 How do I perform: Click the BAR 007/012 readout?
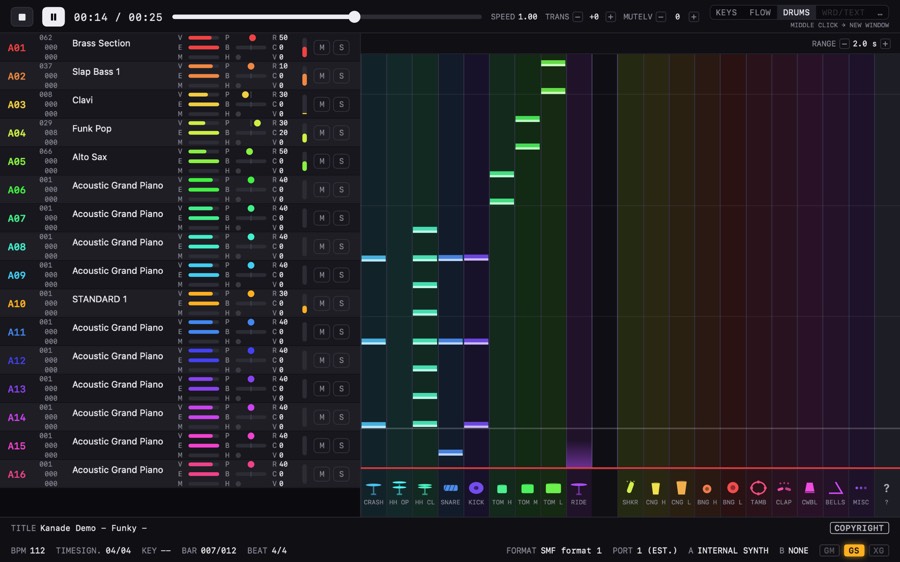[209, 551]
